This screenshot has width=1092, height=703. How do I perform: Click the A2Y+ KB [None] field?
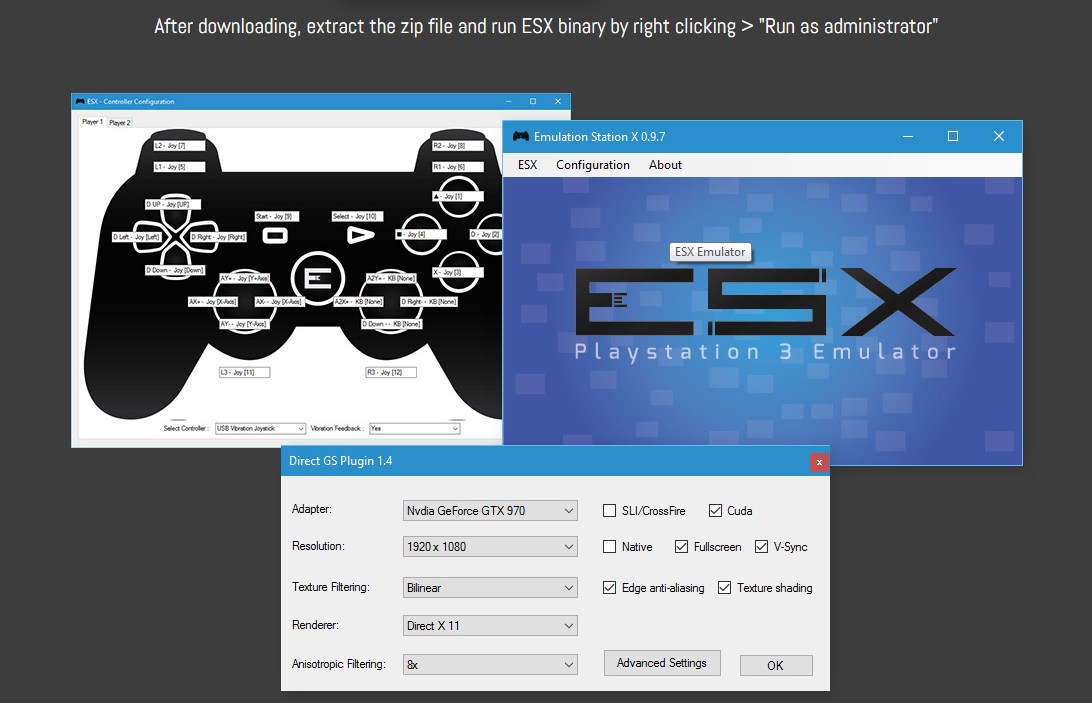click(391, 278)
